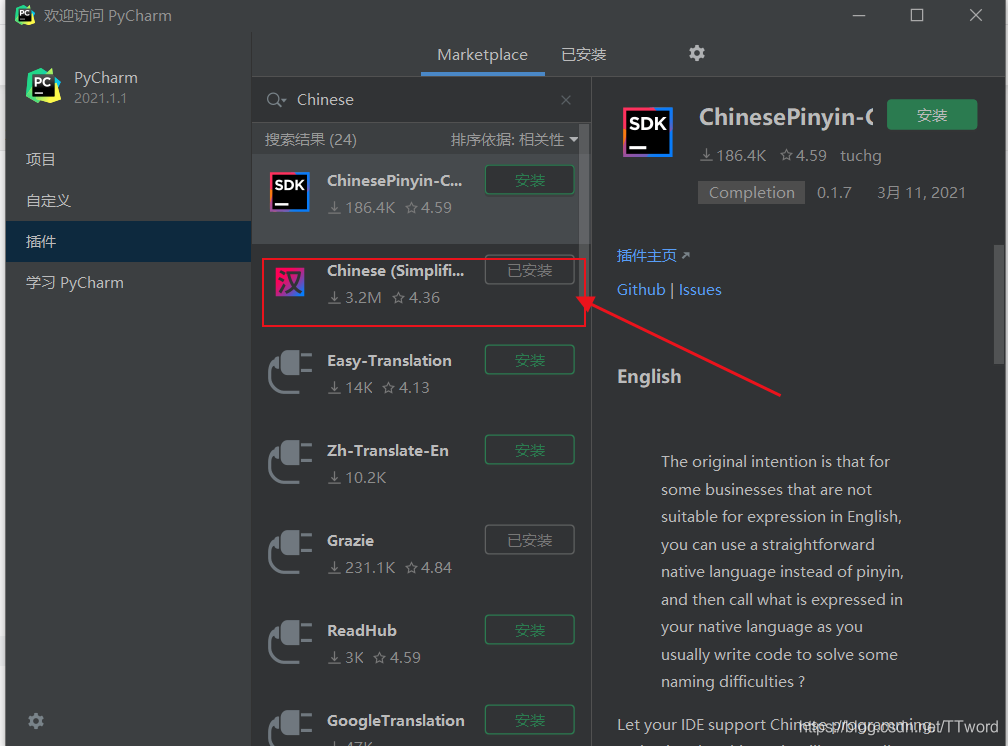Select the Easy-Translation plugin name

[x=389, y=361]
